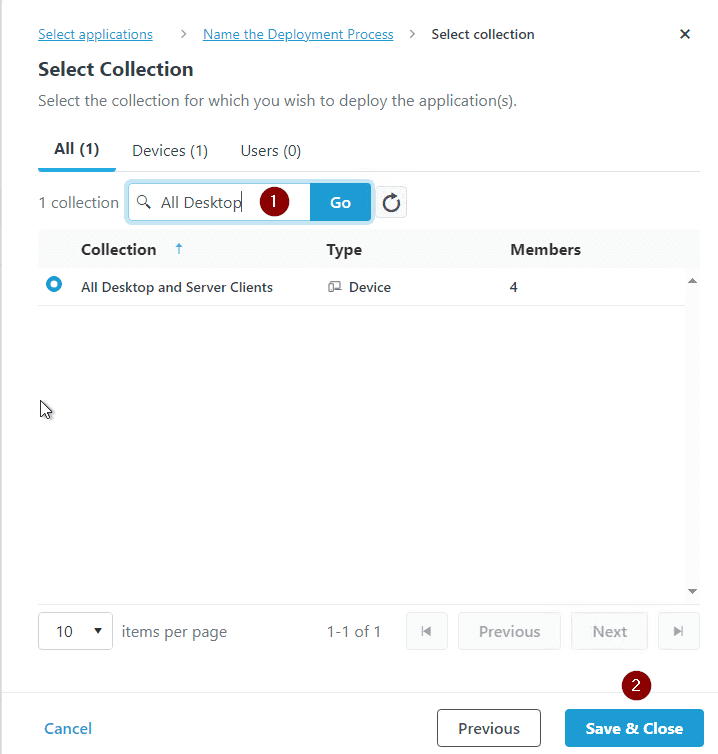The height and width of the screenshot is (754, 718).
Task: Go to last page icon
Action: pyautogui.click(x=679, y=631)
